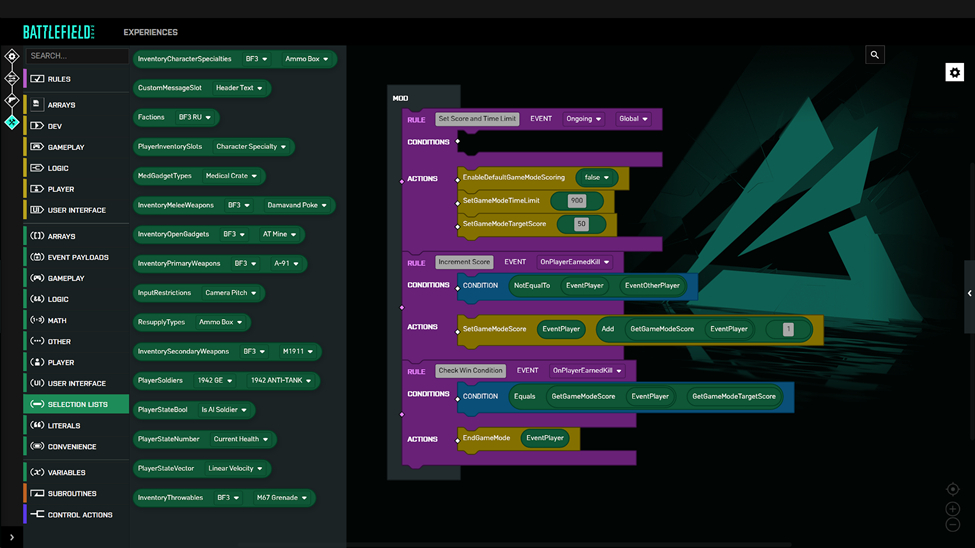The height and width of the screenshot is (548, 975).
Task: Click the Control Actions category
Action: (80, 515)
